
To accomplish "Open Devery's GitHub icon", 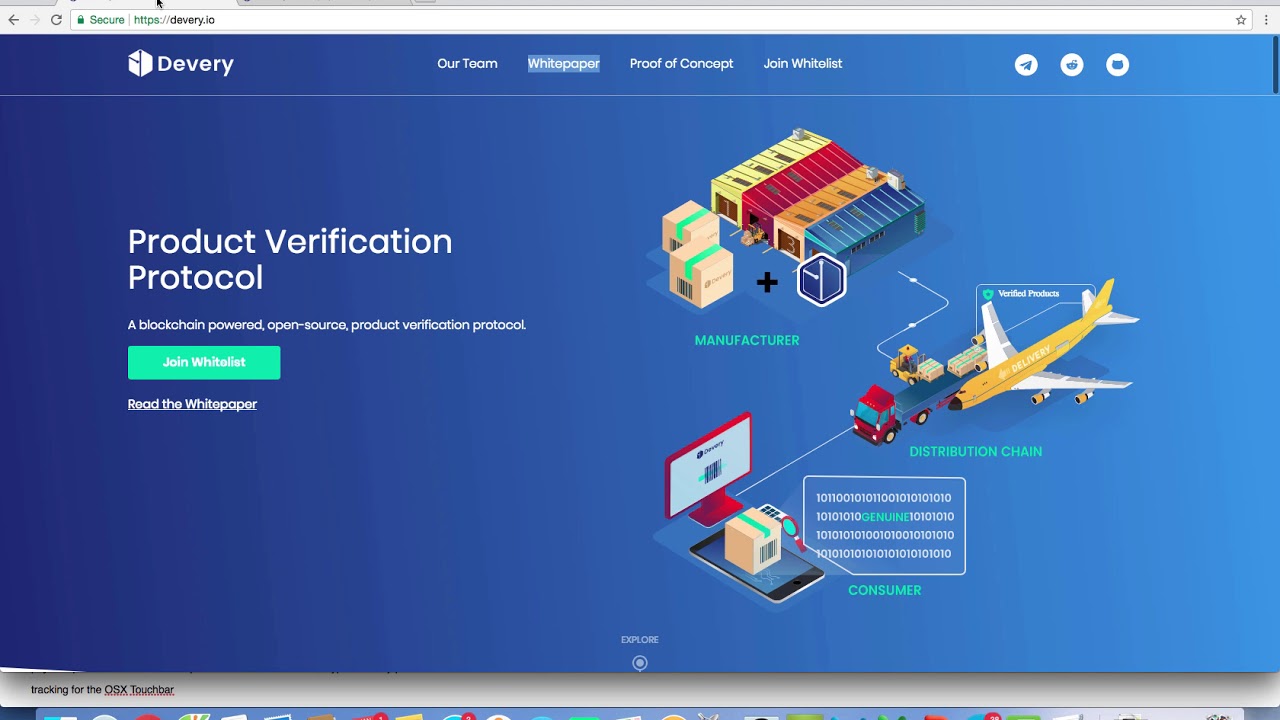I will 1118,65.
